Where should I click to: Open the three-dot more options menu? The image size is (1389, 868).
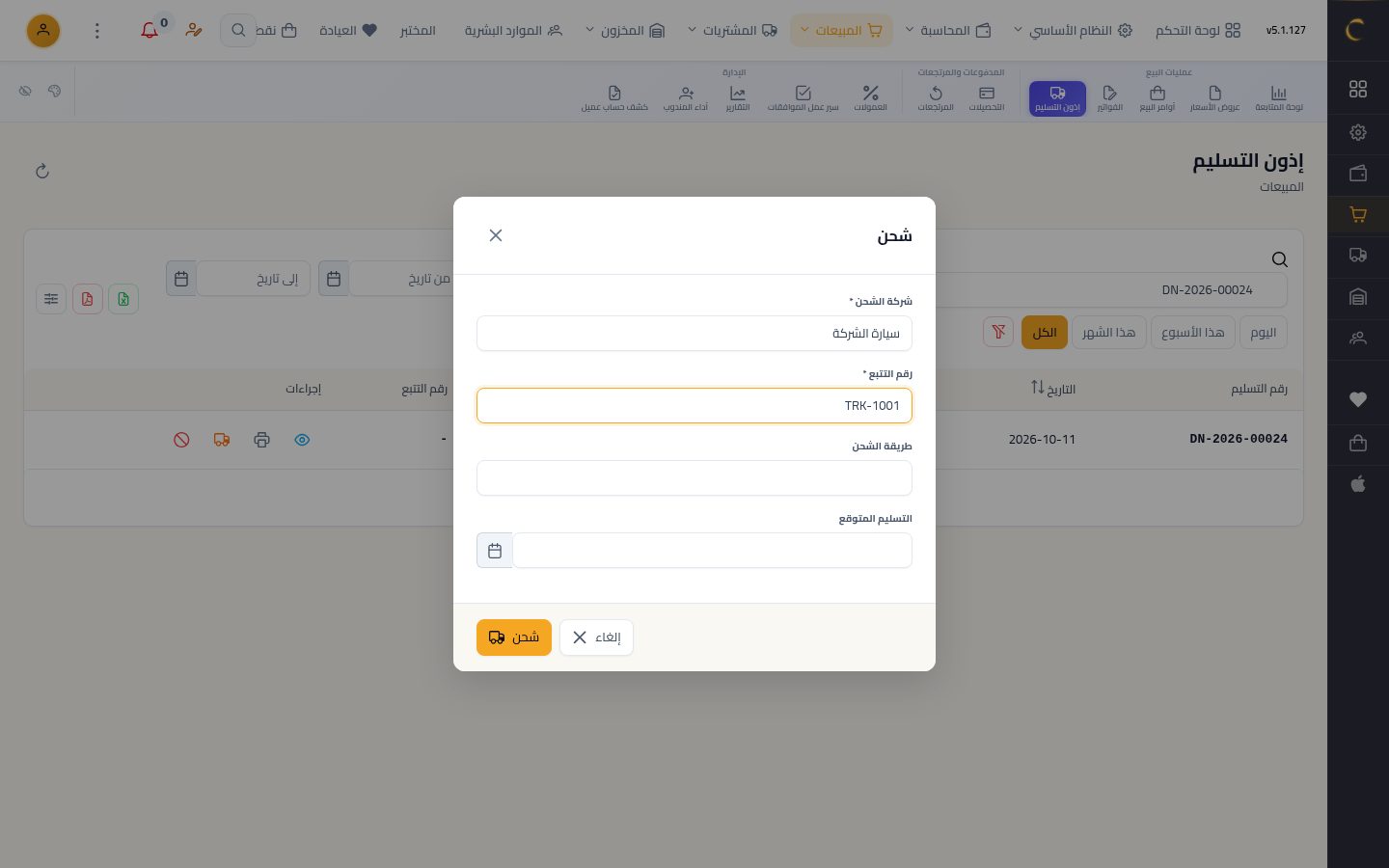click(x=96, y=31)
